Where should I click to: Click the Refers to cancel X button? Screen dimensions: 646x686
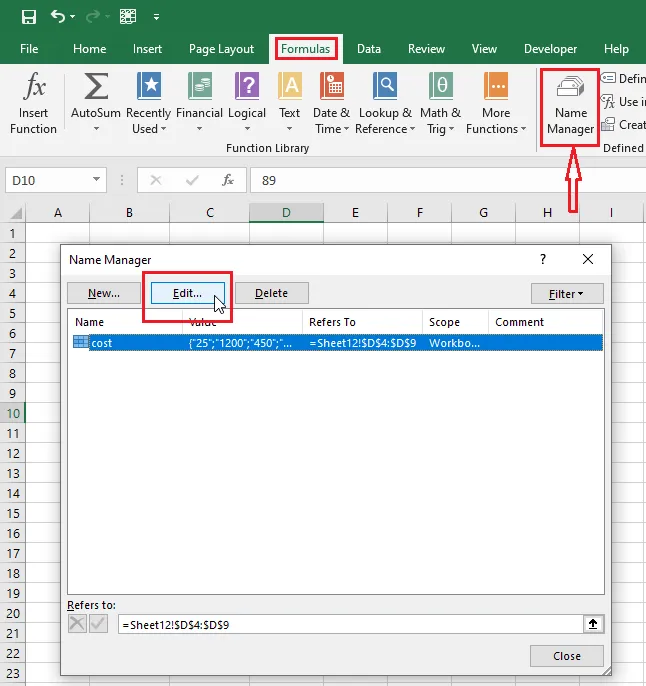(77, 623)
